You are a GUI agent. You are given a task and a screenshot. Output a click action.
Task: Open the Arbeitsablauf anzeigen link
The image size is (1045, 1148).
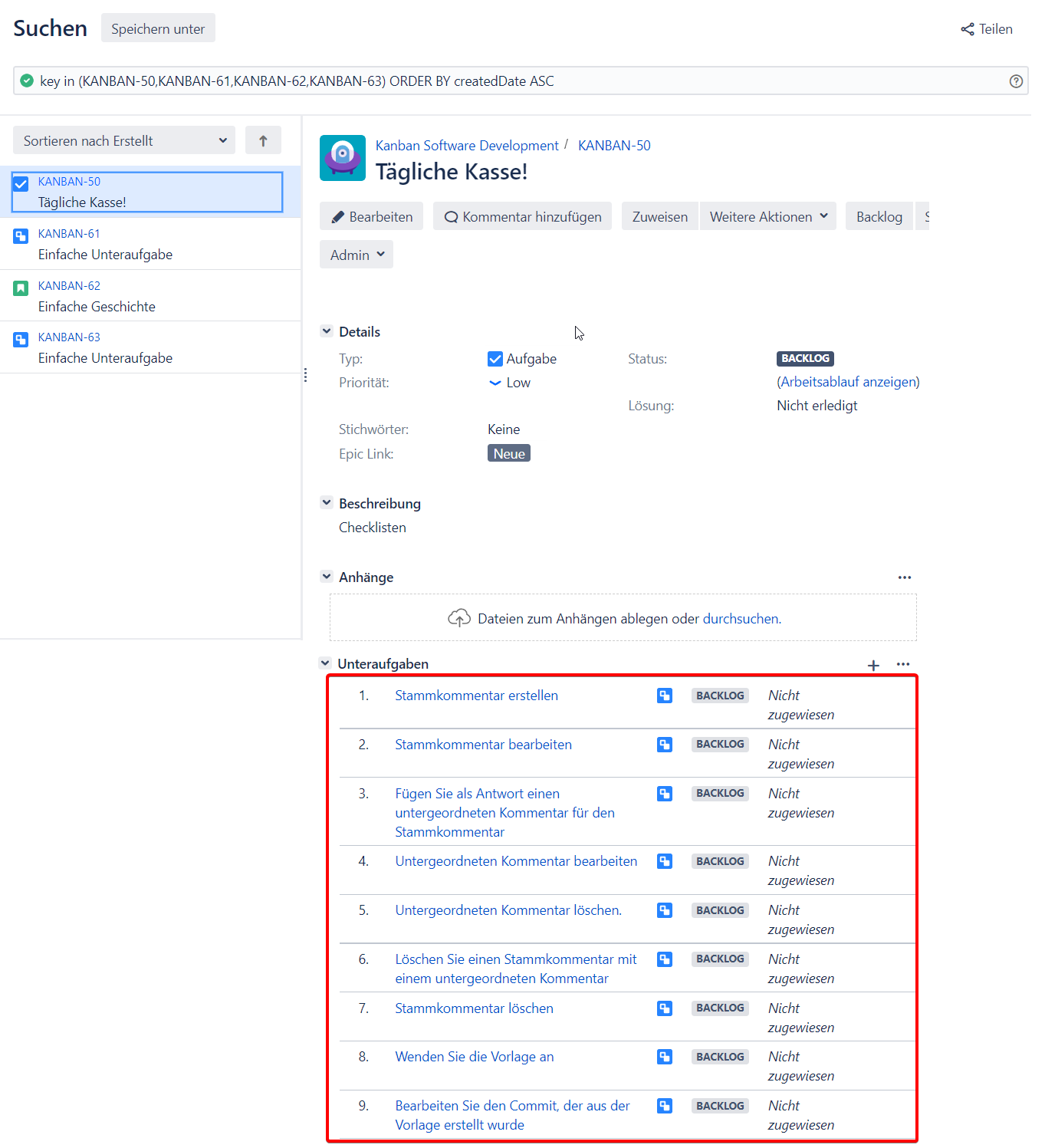tap(848, 382)
